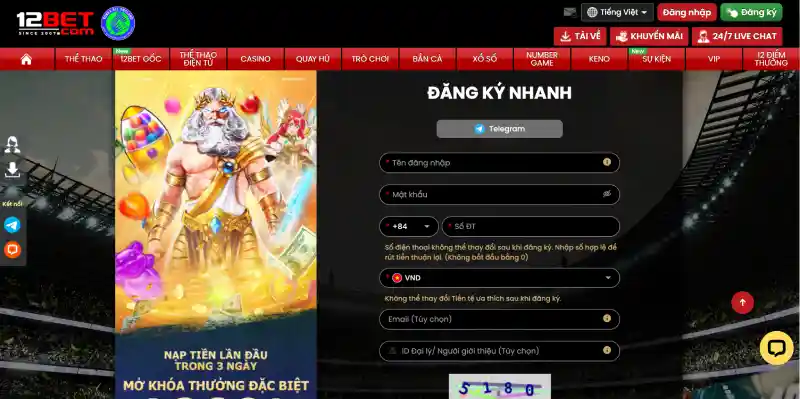Click TẢI VỀ download button

pos(580,36)
